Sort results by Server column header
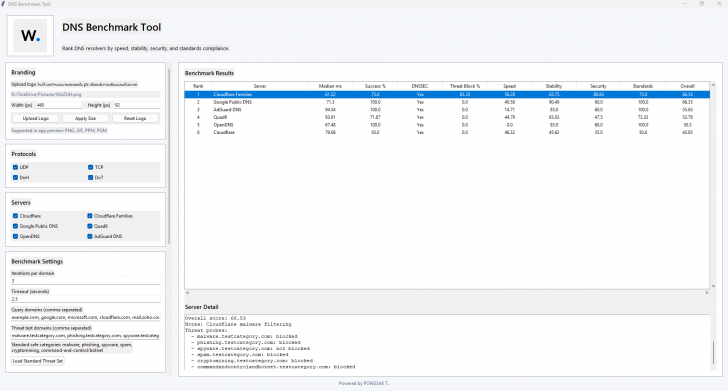The image size is (728, 391). pos(260,86)
